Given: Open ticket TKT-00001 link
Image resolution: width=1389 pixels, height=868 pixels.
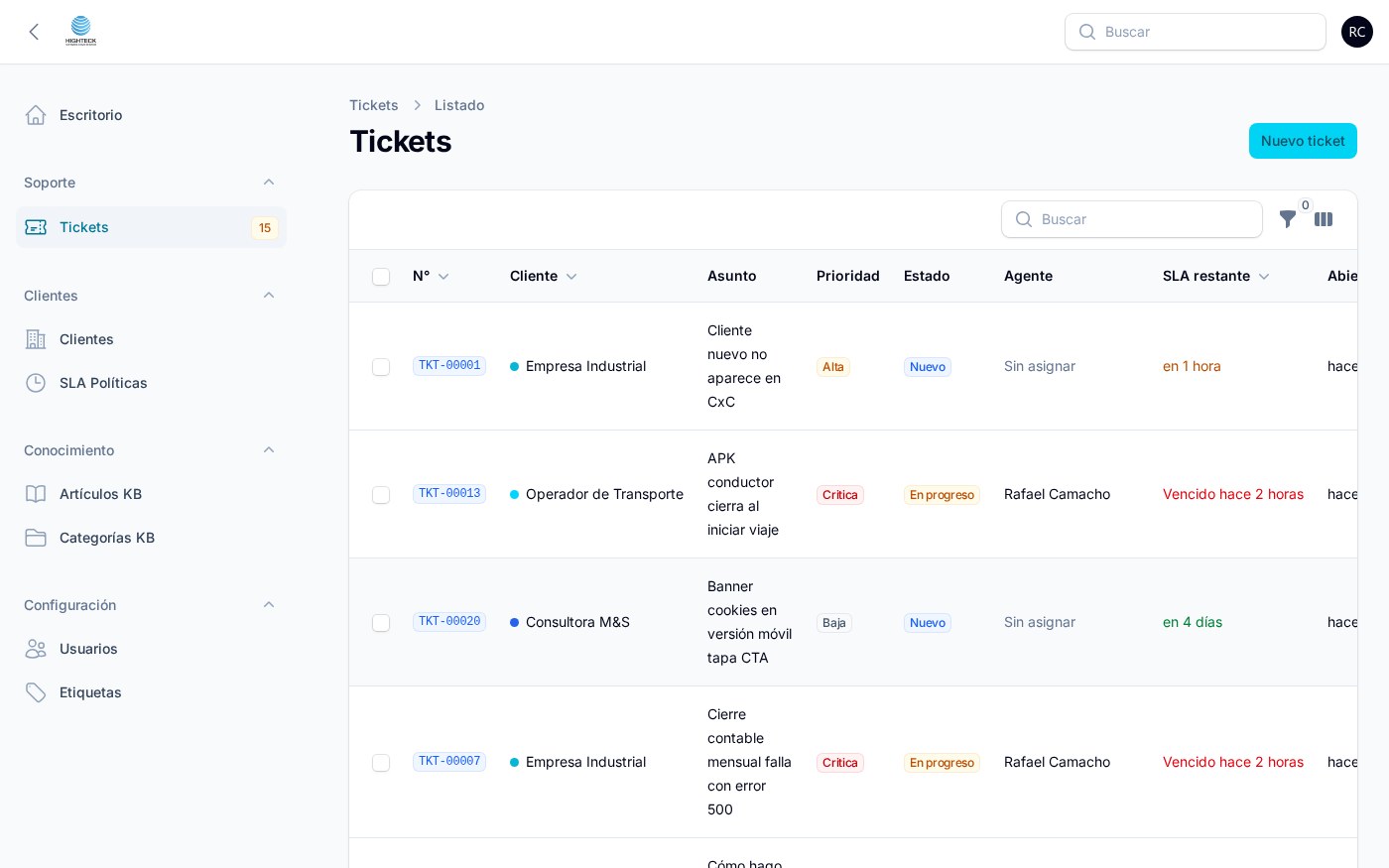Looking at the screenshot, I should point(449,366).
